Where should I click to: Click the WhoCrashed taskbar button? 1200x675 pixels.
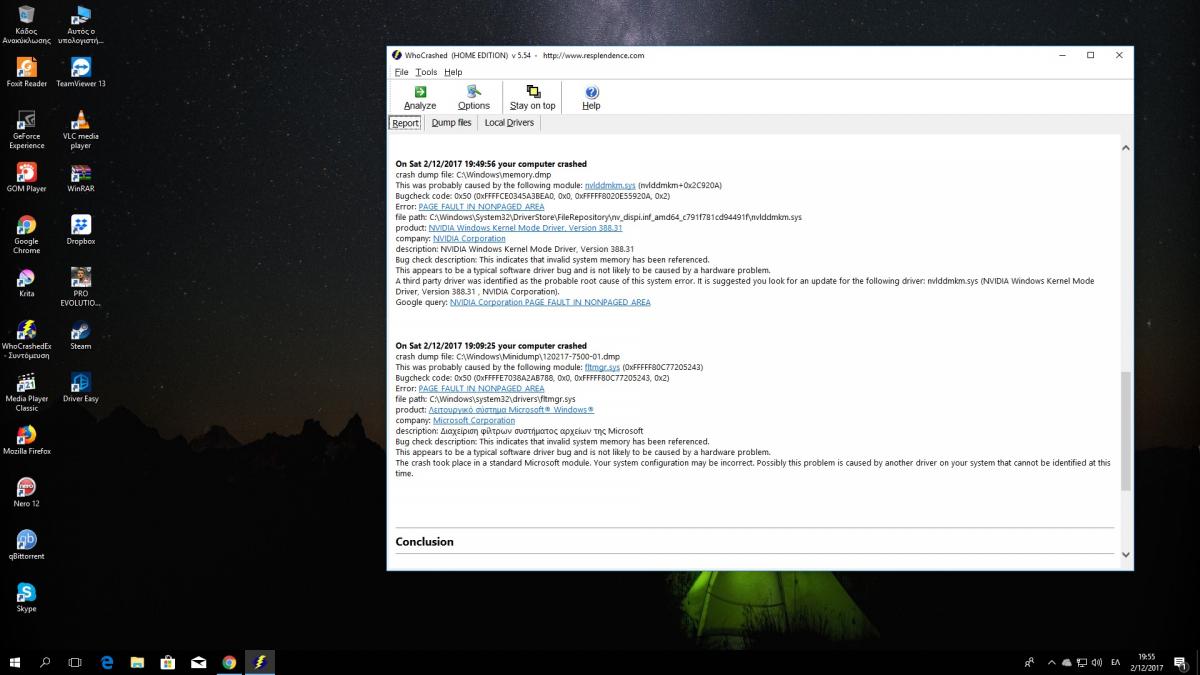click(260, 662)
